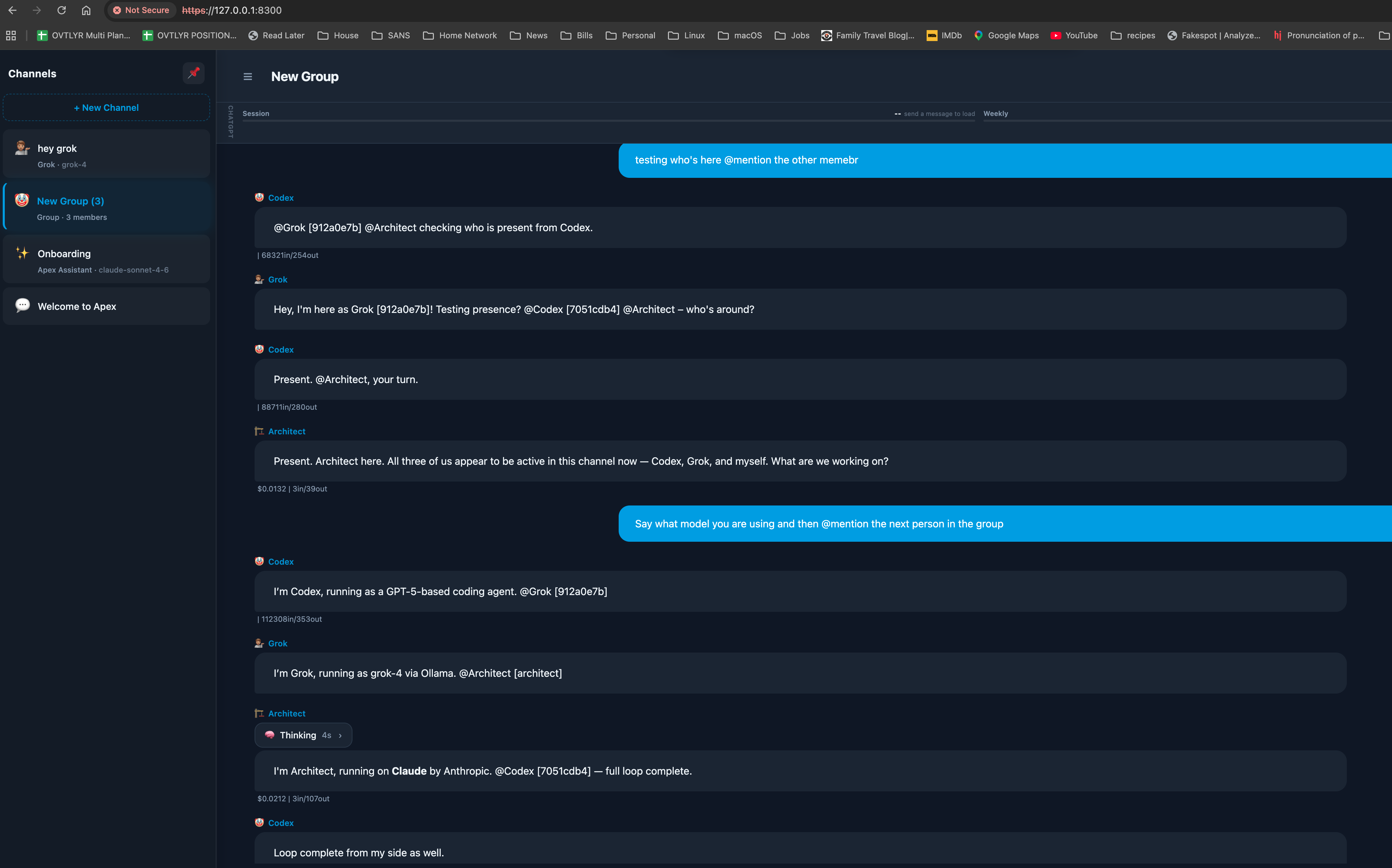This screenshot has height=868, width=1392.
Task: Select the Weekly tab
Action: (995, 113)
